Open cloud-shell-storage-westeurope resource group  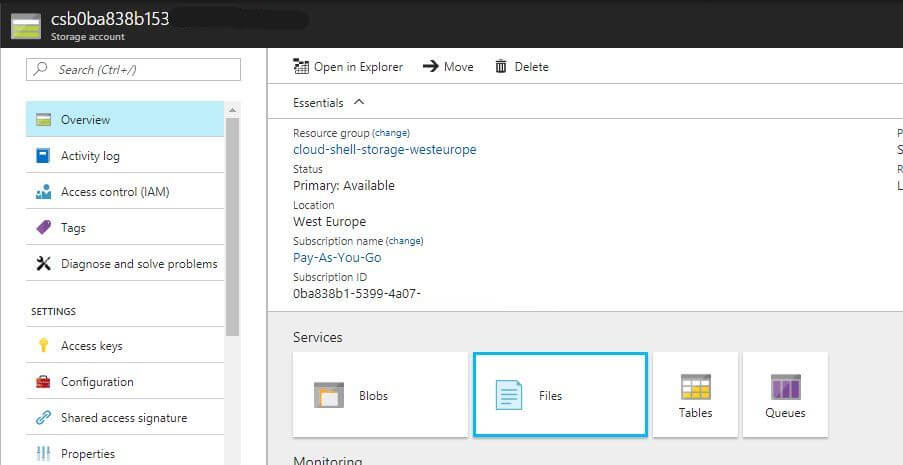click(x=385, y=150)
